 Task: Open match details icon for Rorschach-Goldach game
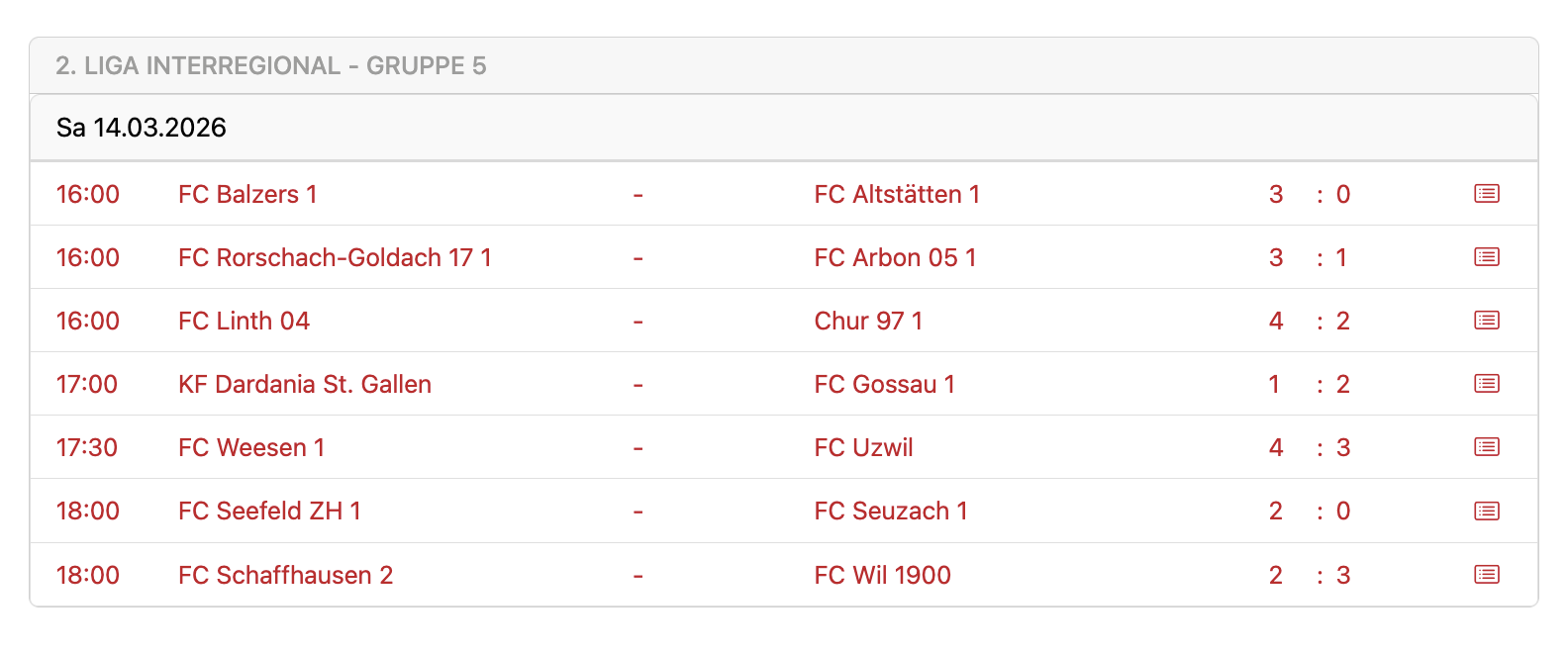point(1486,257)
